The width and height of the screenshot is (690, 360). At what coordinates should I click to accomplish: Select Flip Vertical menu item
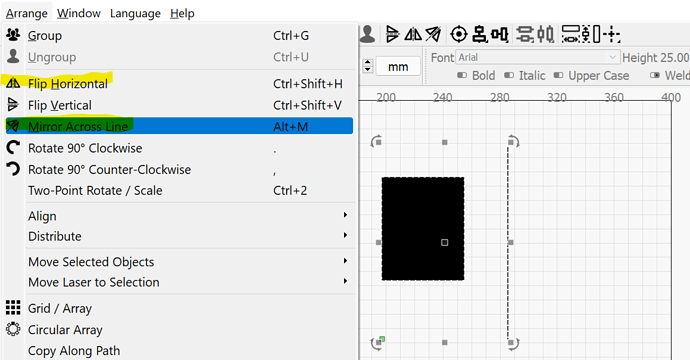click(179, 105)
